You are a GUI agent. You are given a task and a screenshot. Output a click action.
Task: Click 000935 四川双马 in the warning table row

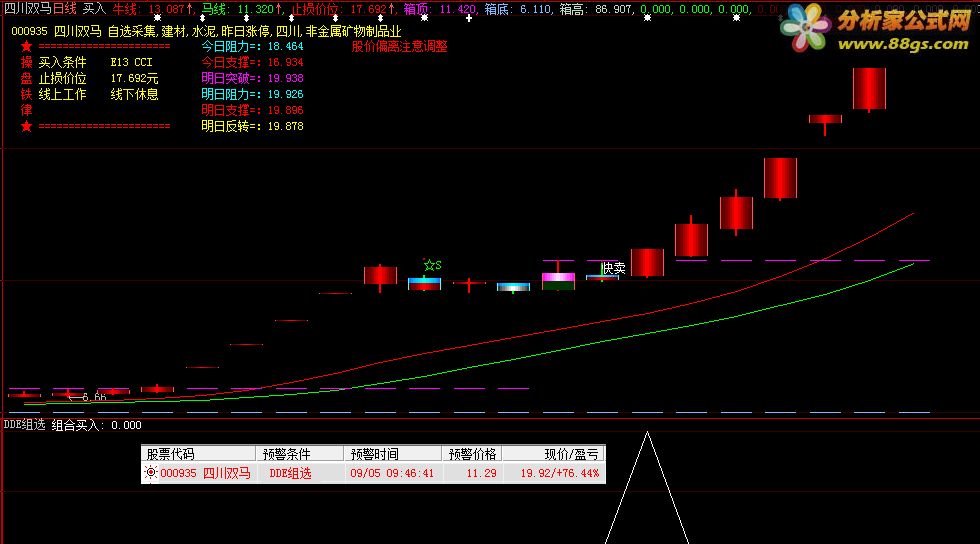(205, 473)
